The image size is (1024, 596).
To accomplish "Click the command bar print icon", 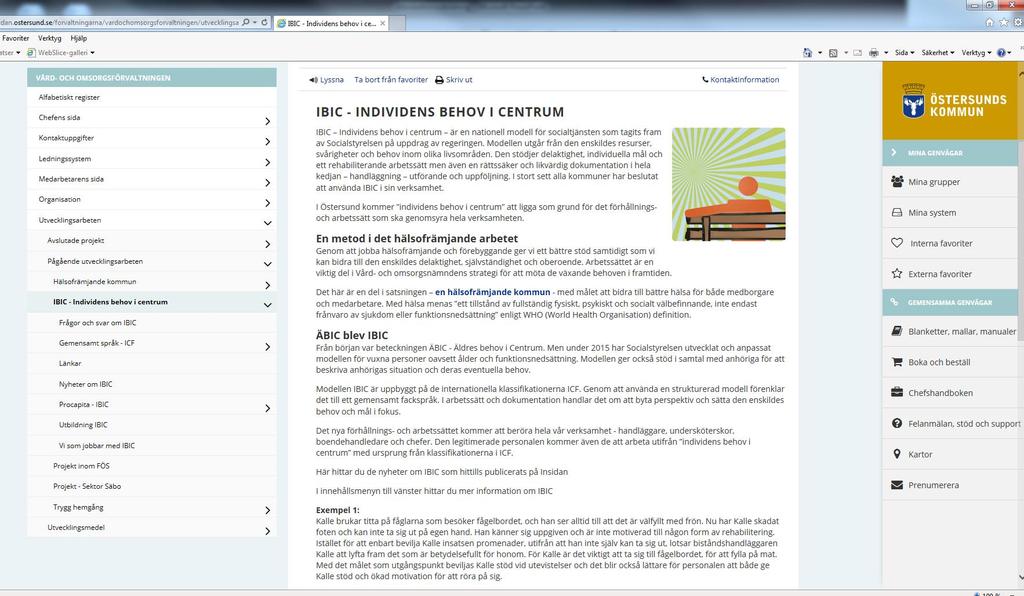I will pyautogui.click(x=874, y=53).
